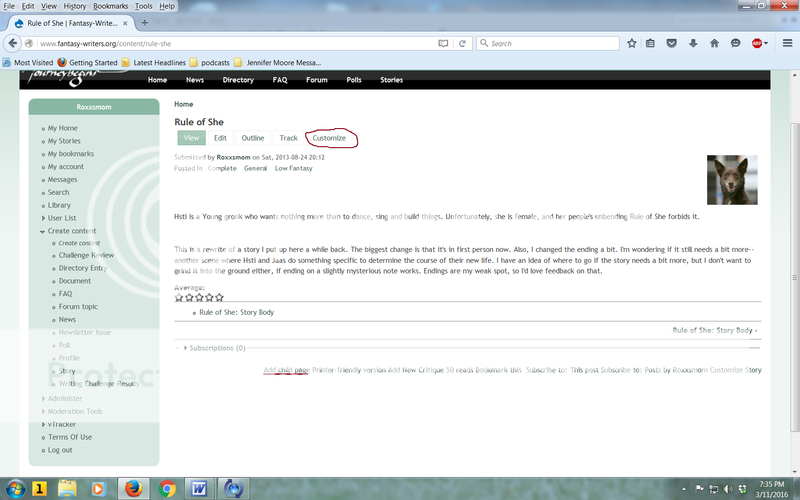Screen dimensions: 800x500
Task: Open Google Chrome from taskbar
Action: [166, 488]
